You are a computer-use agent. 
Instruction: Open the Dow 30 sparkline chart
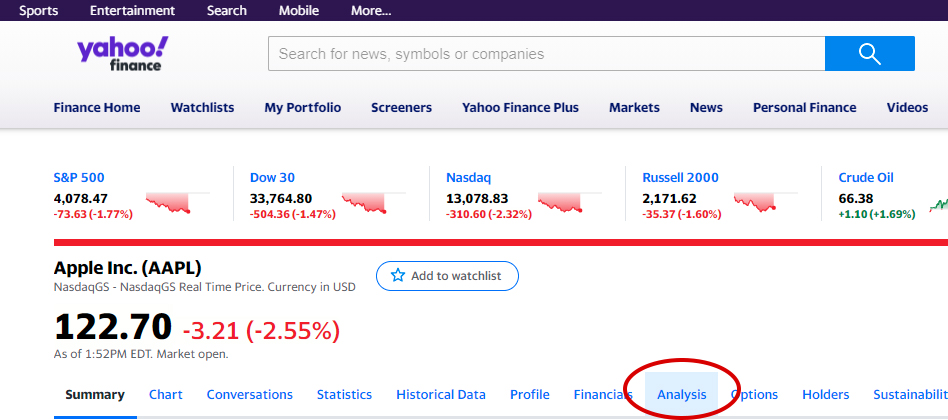pos(374,202)
